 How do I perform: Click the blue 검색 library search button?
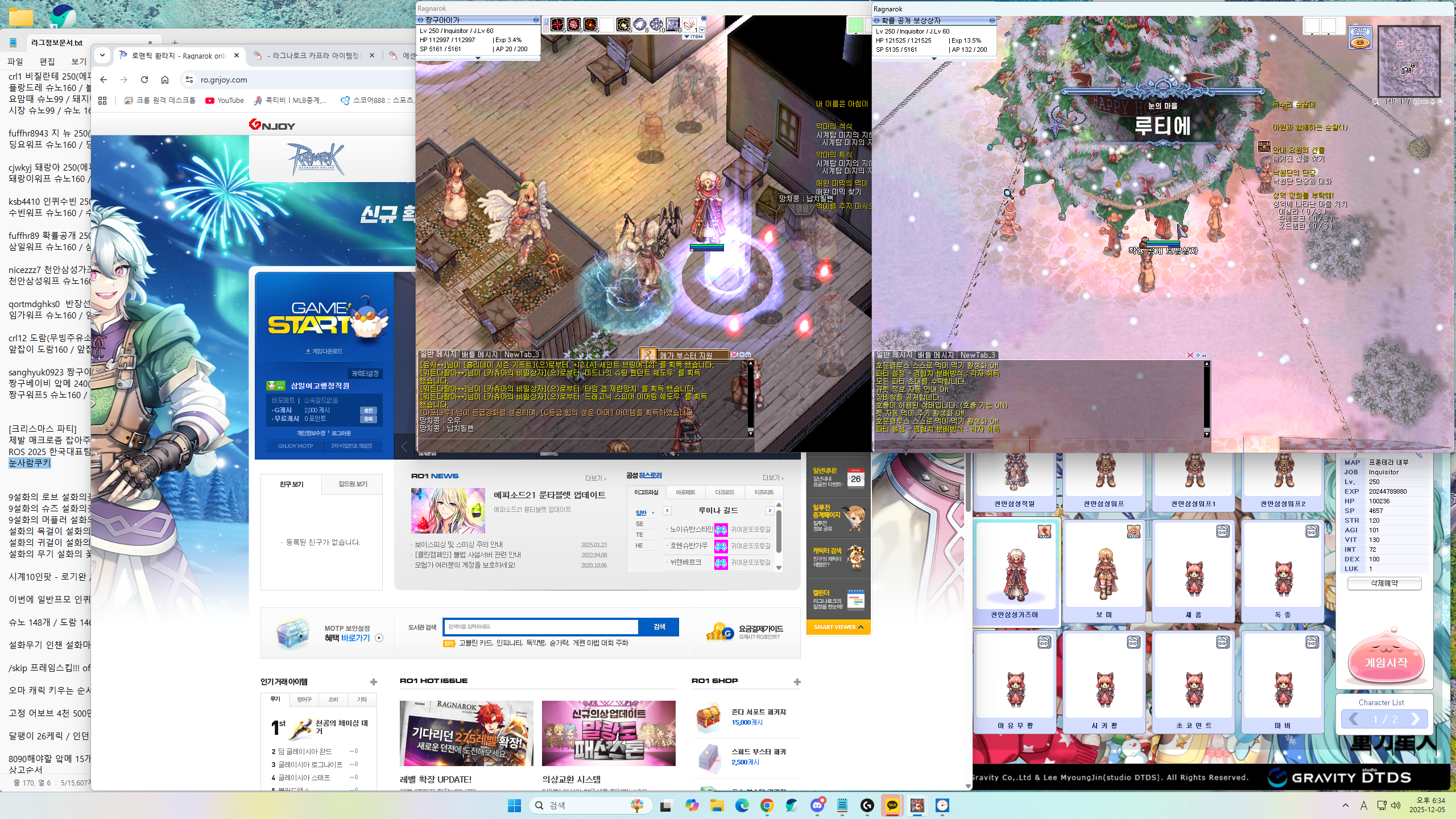click(x=659, y=627)
